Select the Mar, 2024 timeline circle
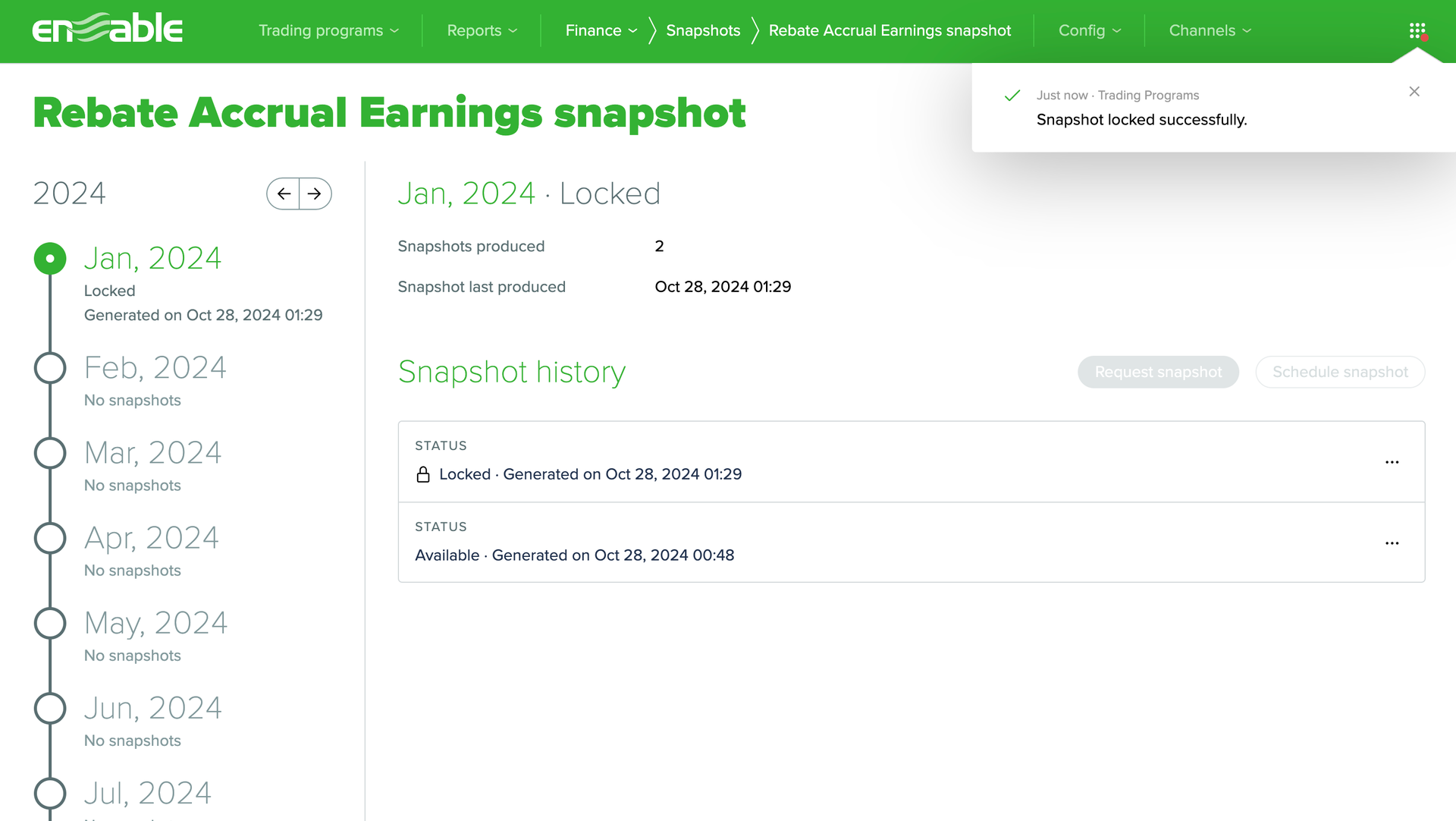 pyautogui.click(x=50, y=453)
